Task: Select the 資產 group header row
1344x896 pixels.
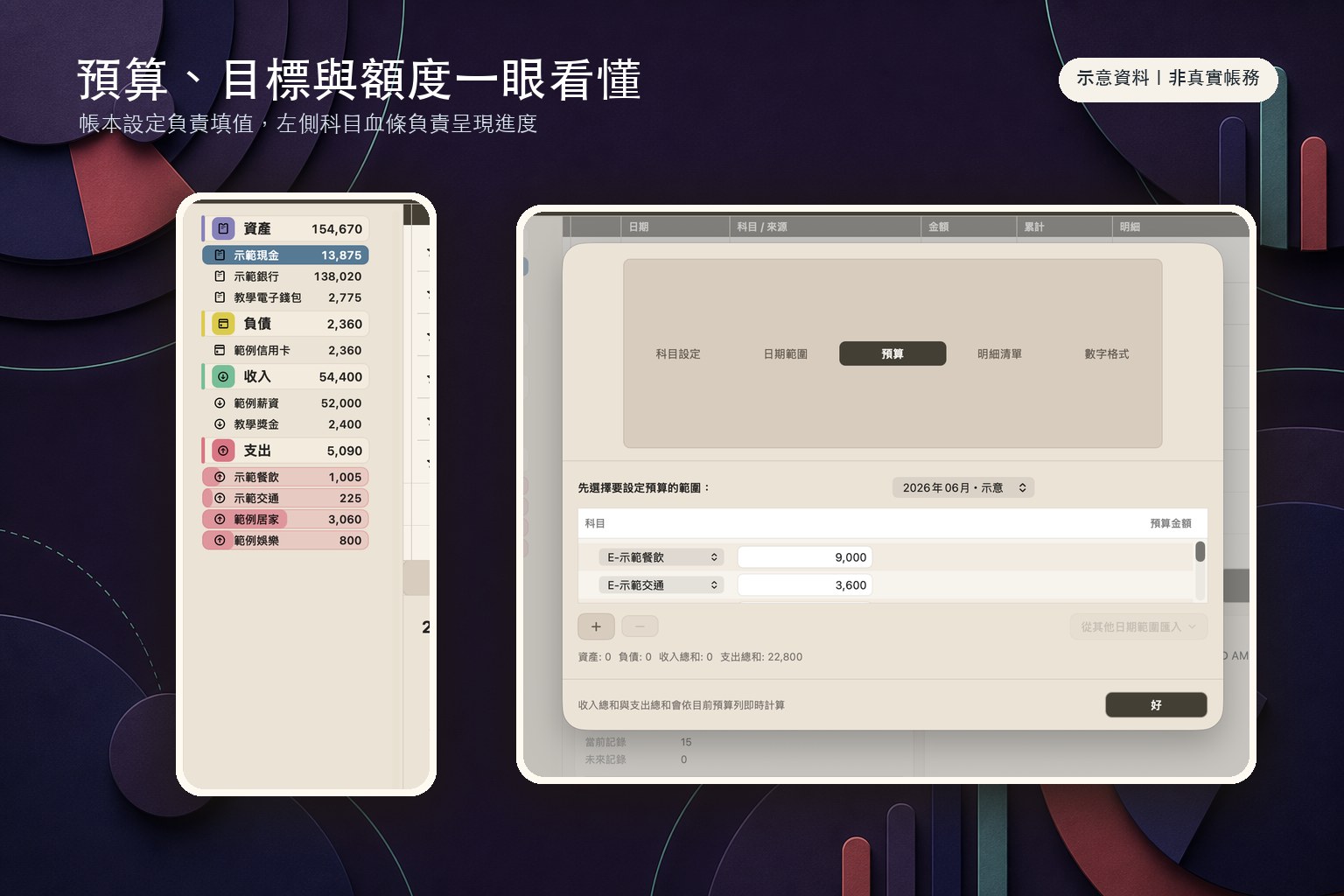Action: [x=285, y=228]
